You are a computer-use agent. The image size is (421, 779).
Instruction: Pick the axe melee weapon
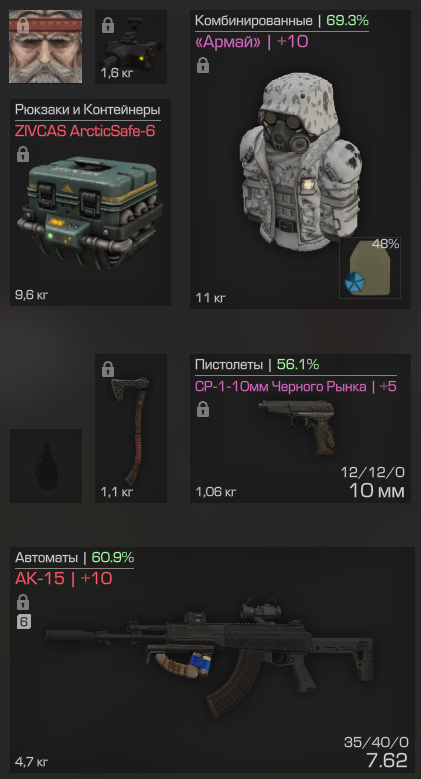pyautogui.click(x=131, y=430)
